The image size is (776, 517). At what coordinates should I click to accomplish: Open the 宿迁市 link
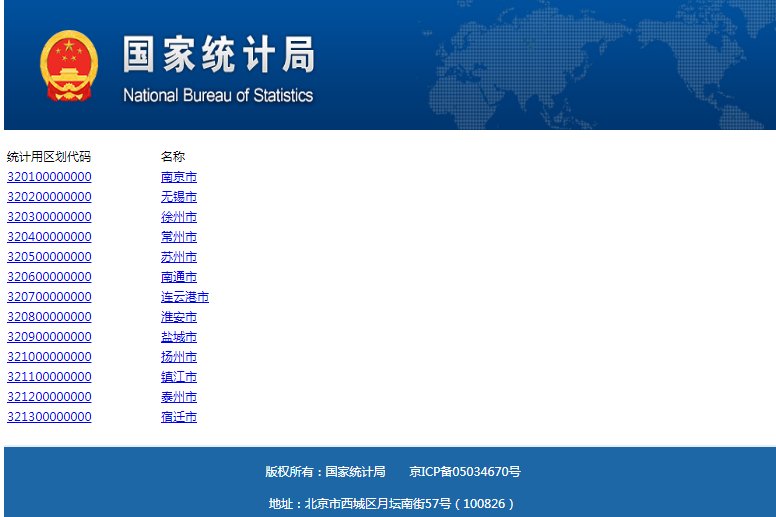[x=179, y=417]
